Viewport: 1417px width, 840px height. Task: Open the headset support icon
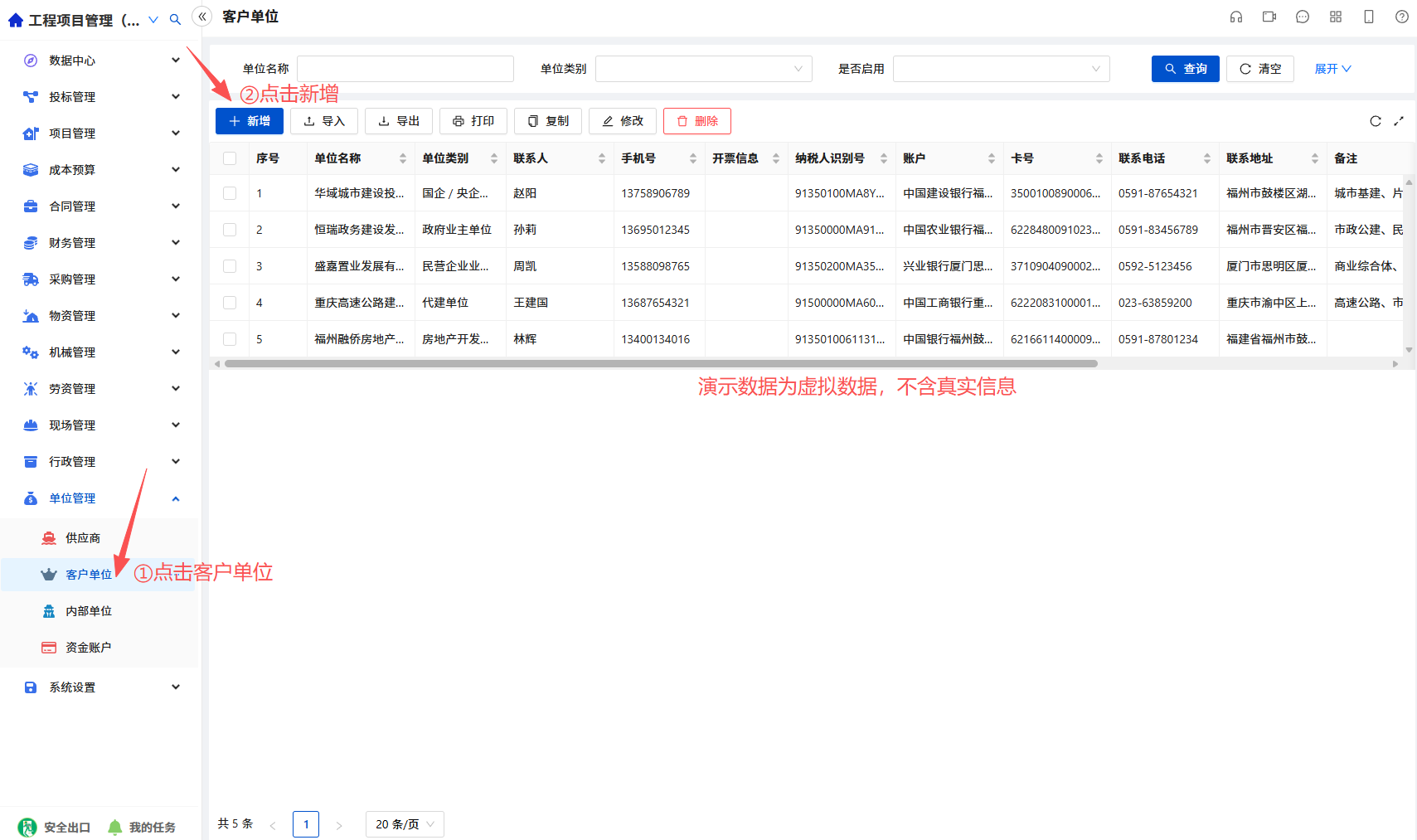pyautogui.click(x=1236, y=17)
